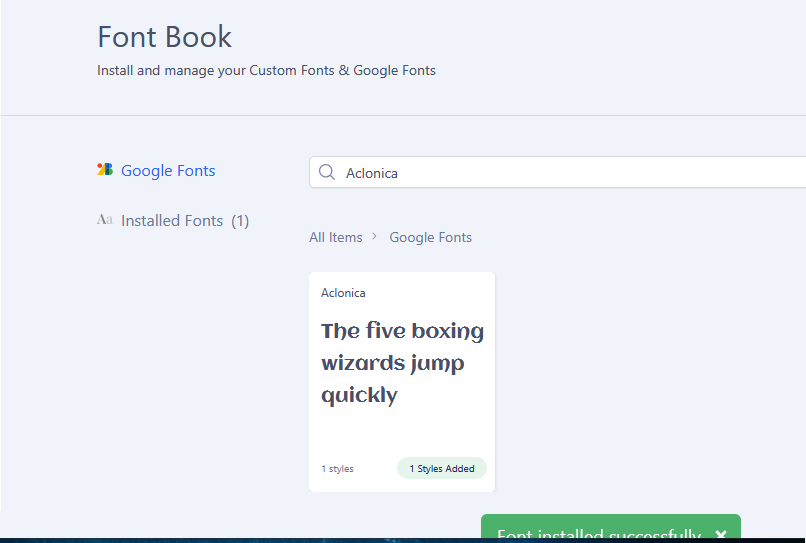Viewport: 806px width, 543px height.
Task: Click the 1 styles count on card
Action: coord(337,469)
